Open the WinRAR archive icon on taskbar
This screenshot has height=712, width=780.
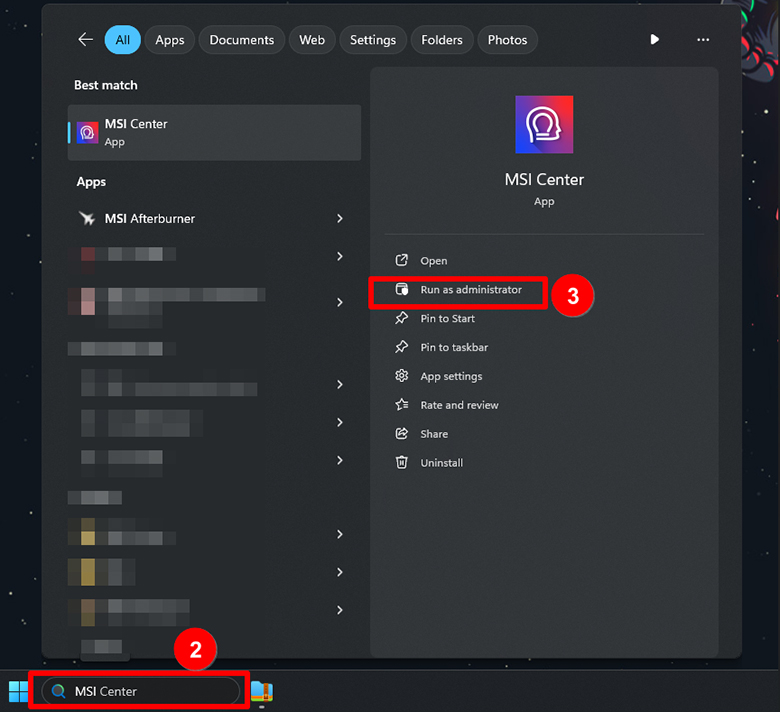[x=262, y=692]
